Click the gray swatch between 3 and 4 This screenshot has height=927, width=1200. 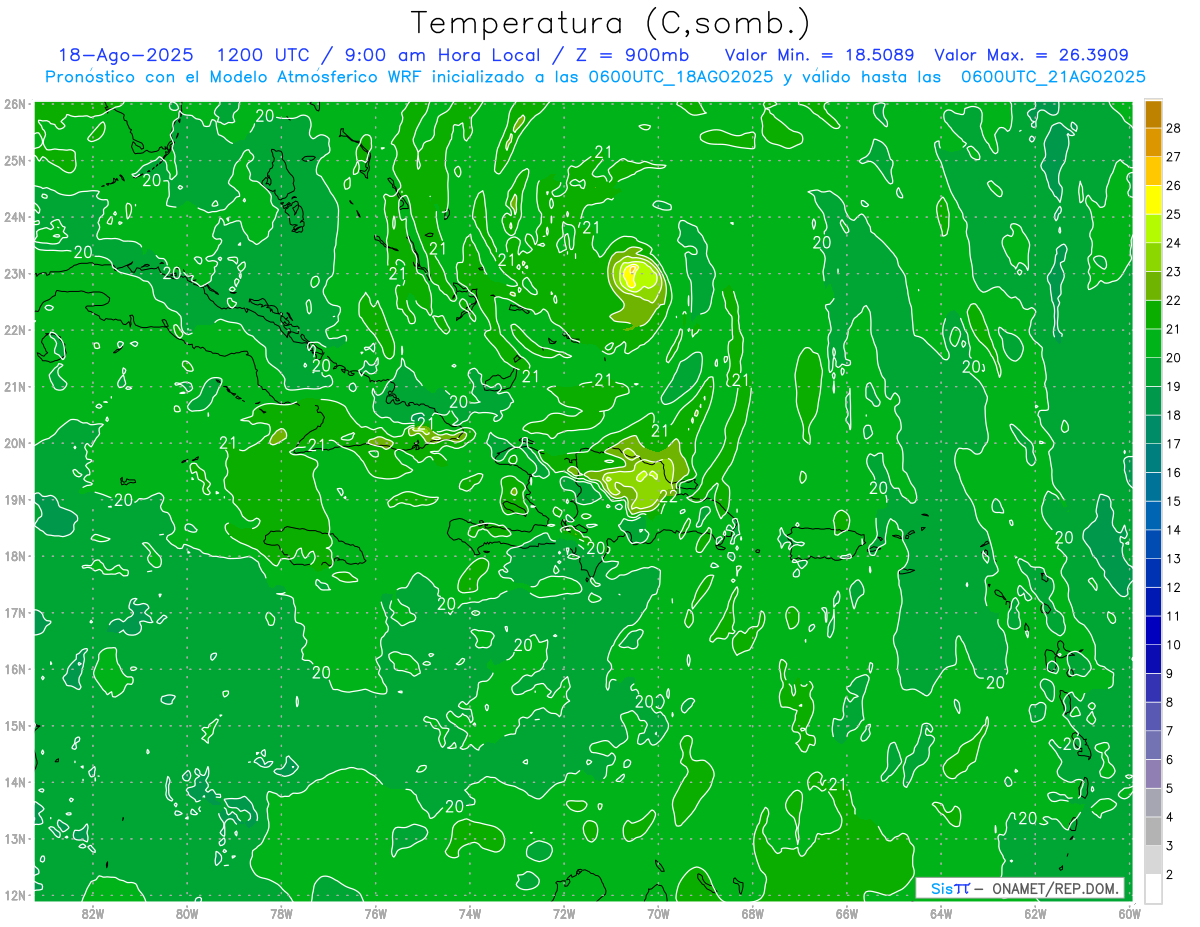[x=1153, y=831]
